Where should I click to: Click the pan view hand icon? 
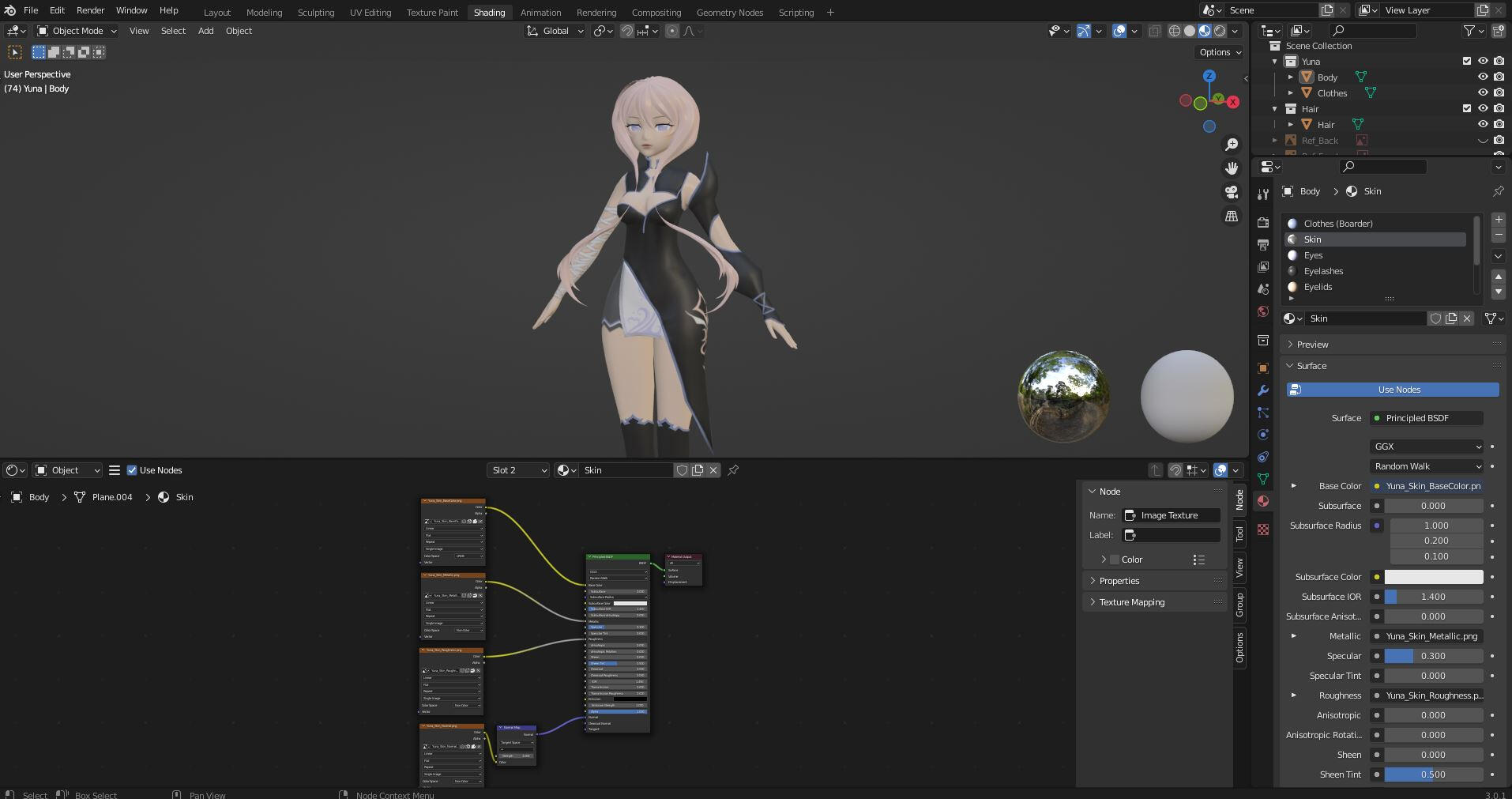(1231, 168)
